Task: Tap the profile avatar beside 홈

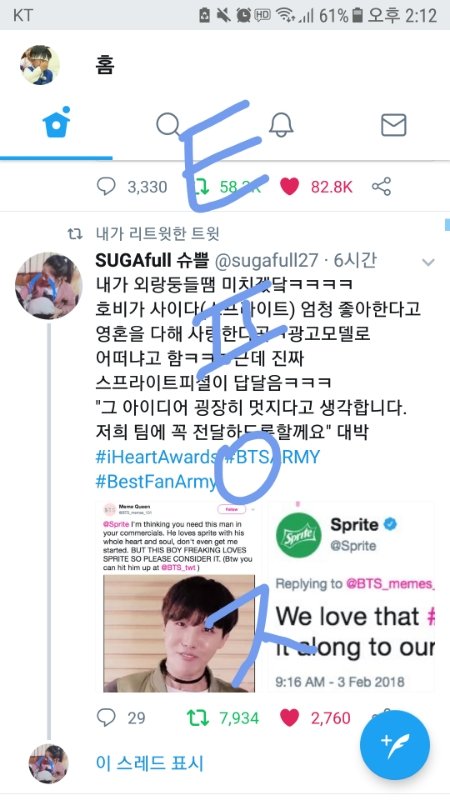Action: click(40, 65)
